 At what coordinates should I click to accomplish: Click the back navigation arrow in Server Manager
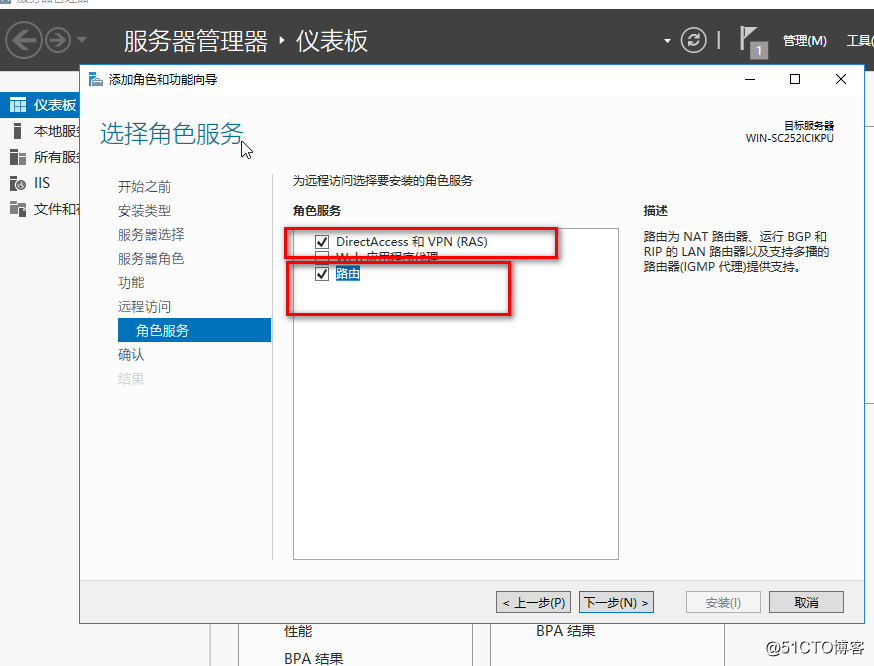[x=23, y=40]
